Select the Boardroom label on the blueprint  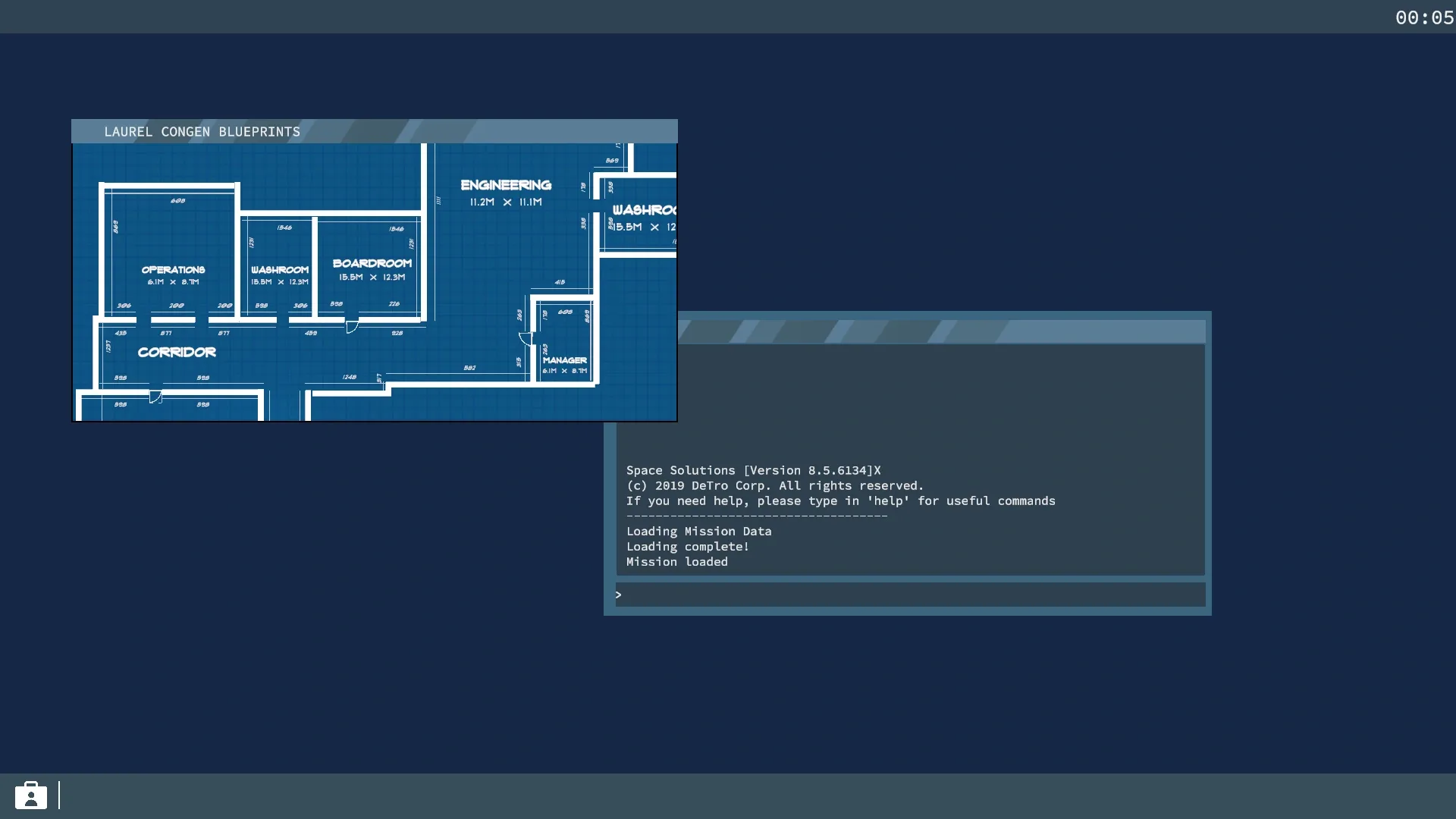point(372,264)
